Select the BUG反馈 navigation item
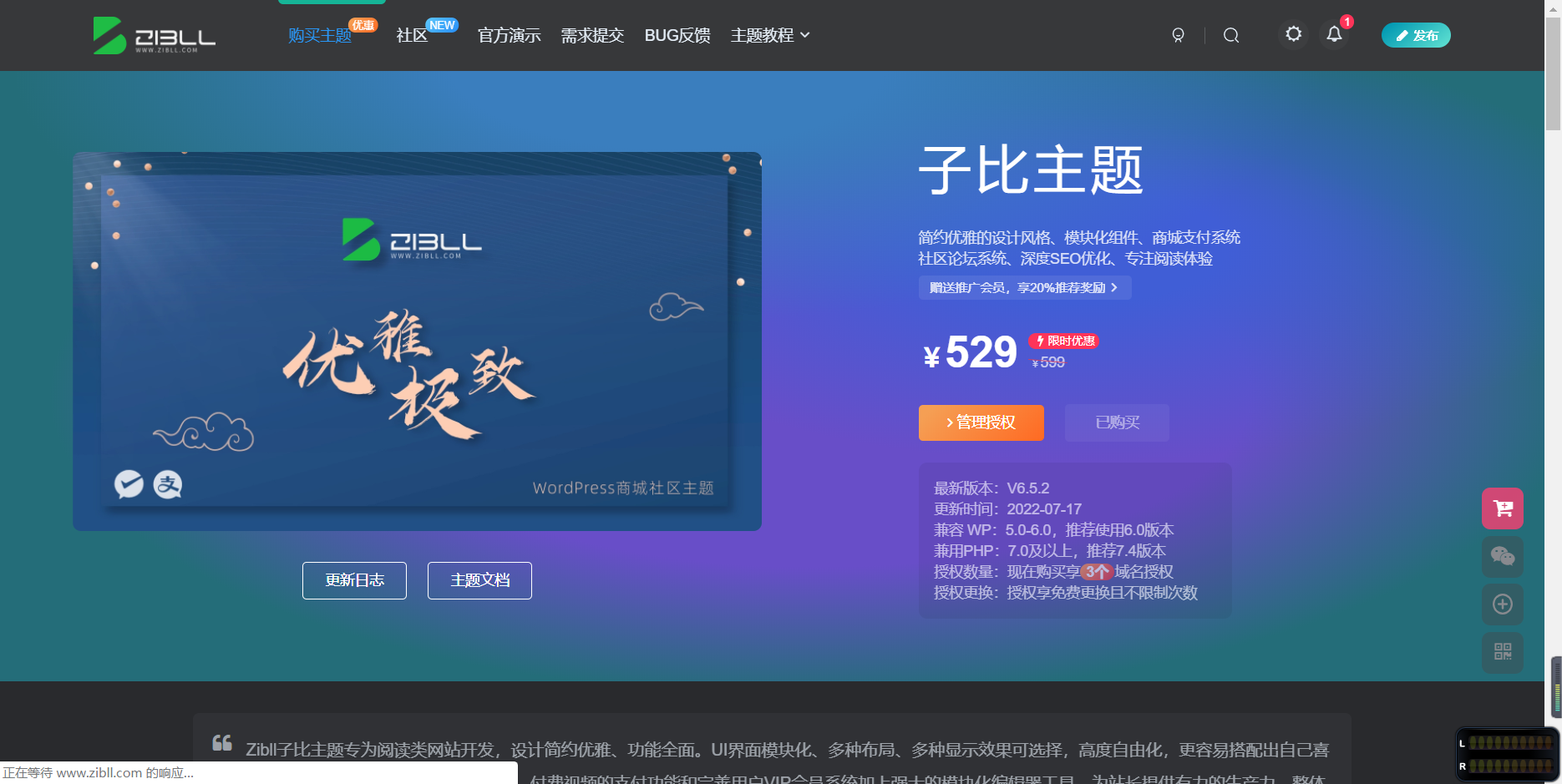1562x784 pixels. [x=677, y=35]
